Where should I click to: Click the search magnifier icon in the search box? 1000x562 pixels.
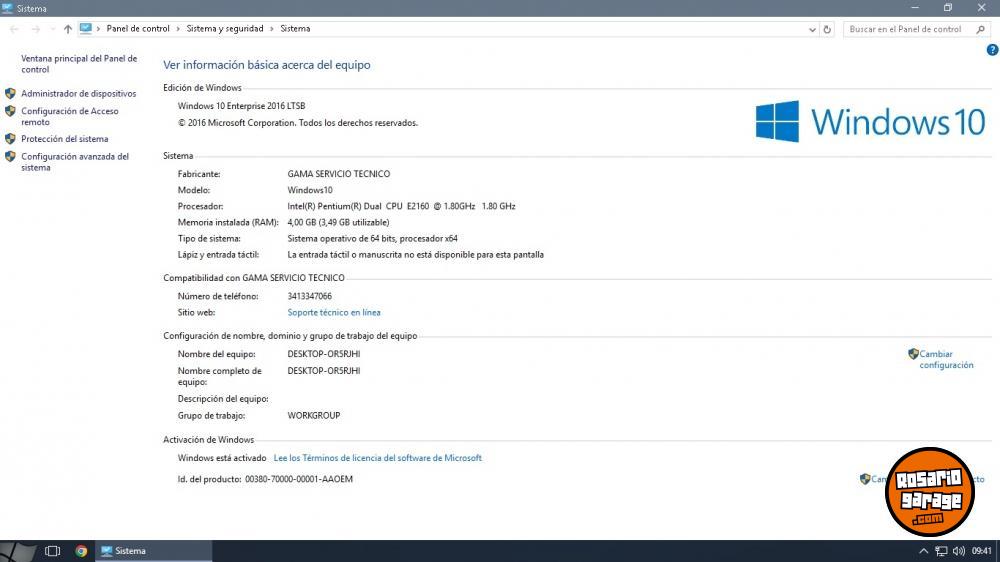[x=981, y=29]
